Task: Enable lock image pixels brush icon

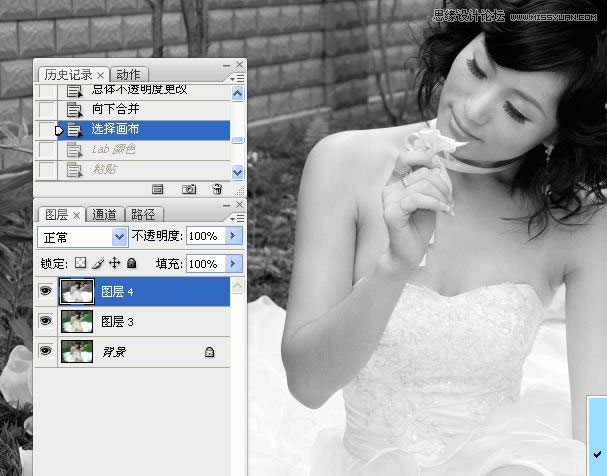Action: coord(97,264)
